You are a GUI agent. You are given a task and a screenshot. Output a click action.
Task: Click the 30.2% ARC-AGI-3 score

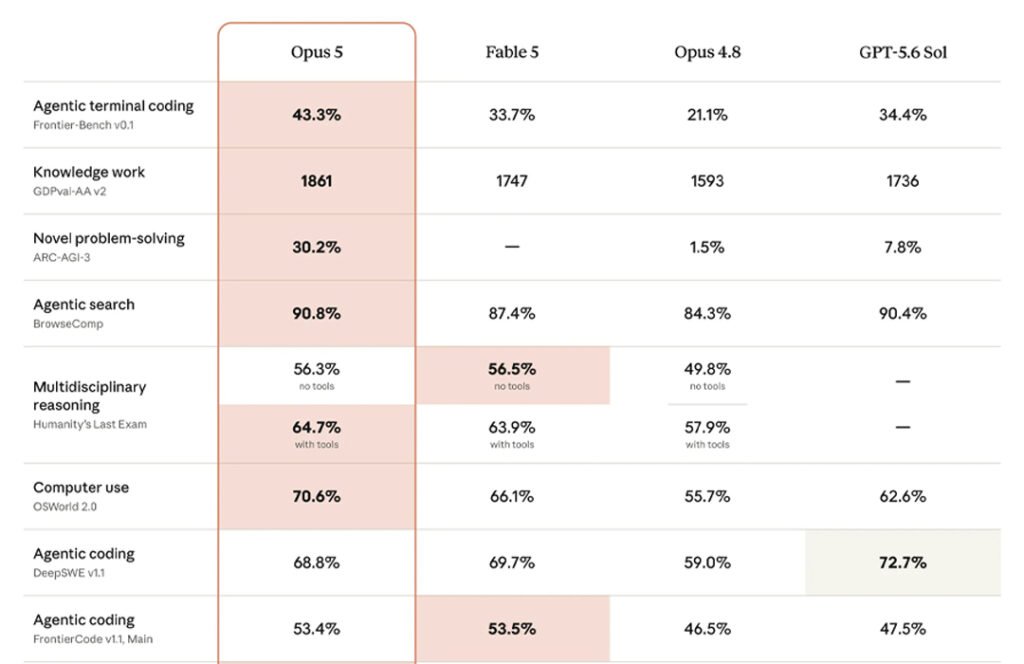pyautogui.click(x=317, y=247)
